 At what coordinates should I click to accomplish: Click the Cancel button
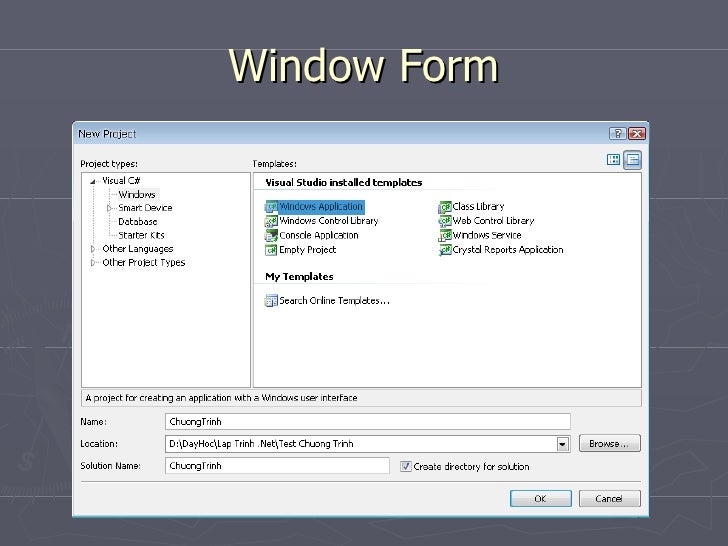click(x=609, y=499)
